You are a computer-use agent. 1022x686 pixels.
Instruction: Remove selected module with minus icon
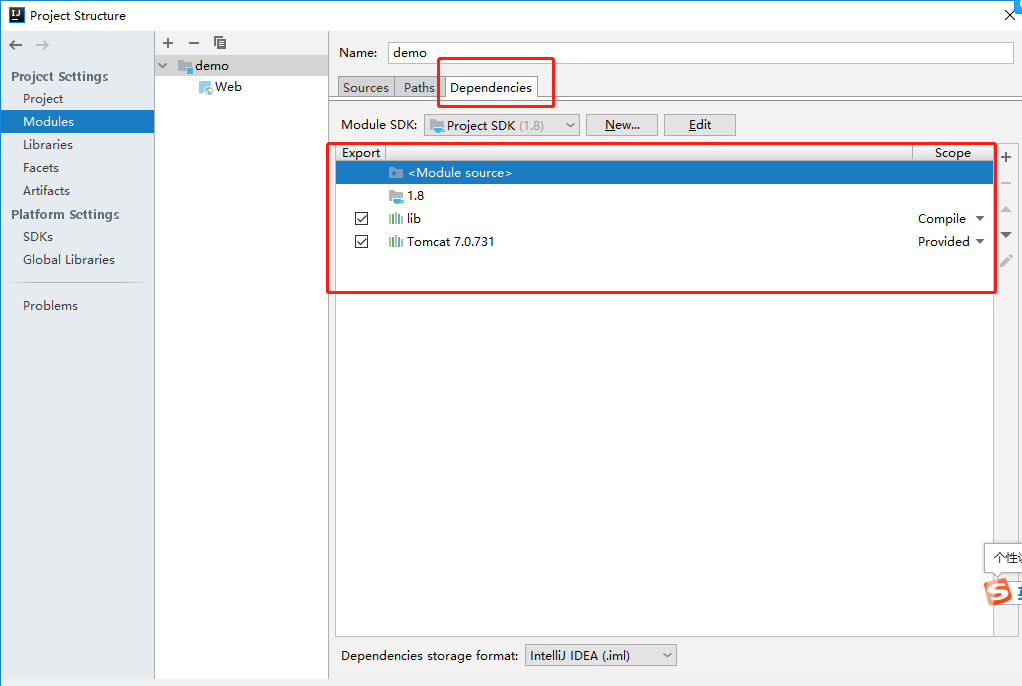click(194, 43)
